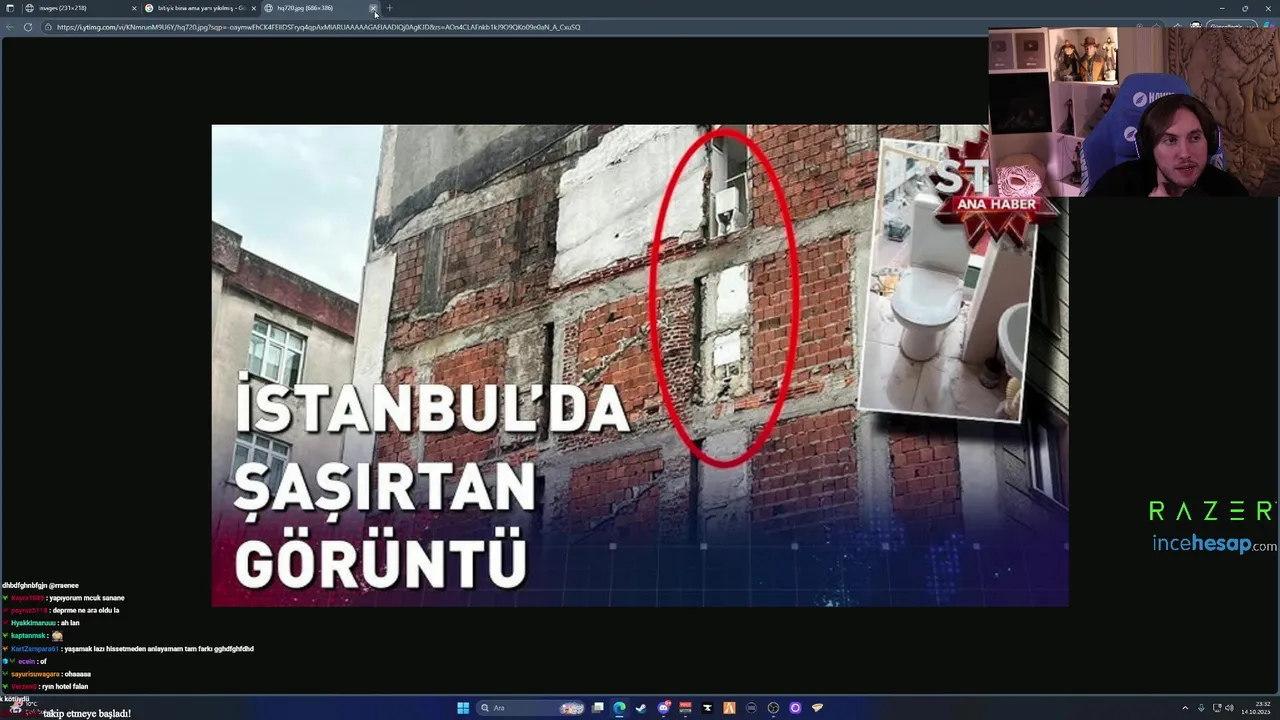Switch to the Google search tab

(199, 8)
